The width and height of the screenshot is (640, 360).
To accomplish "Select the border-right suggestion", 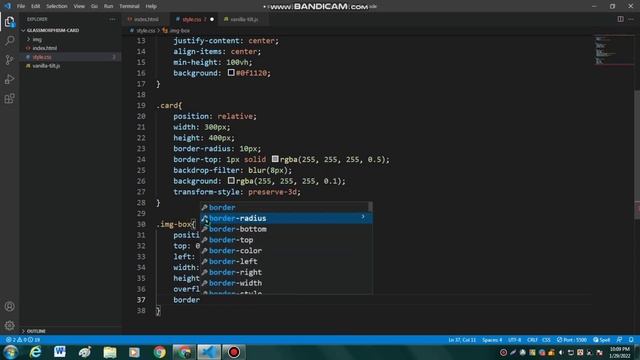I will [286, 272].
